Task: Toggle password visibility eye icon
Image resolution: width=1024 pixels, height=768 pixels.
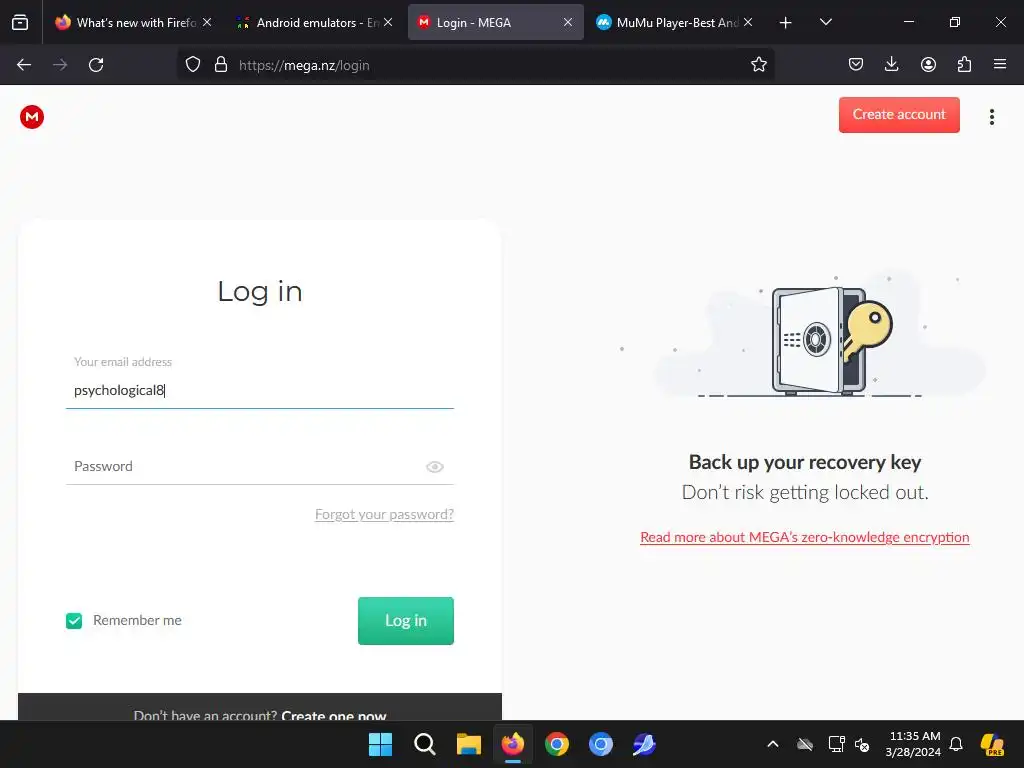Action: (435, 466)
